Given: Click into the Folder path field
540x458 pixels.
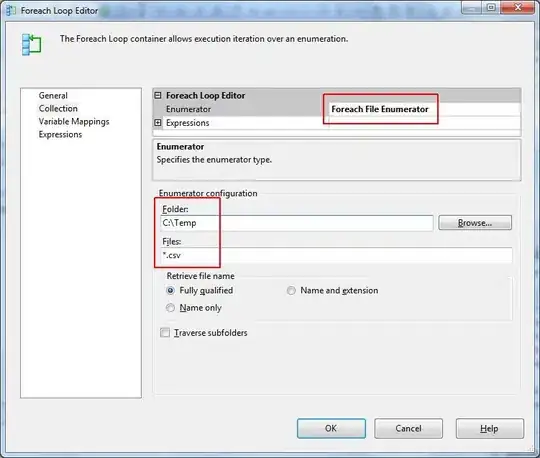Looking at the screenshot, I should [297, 223].
